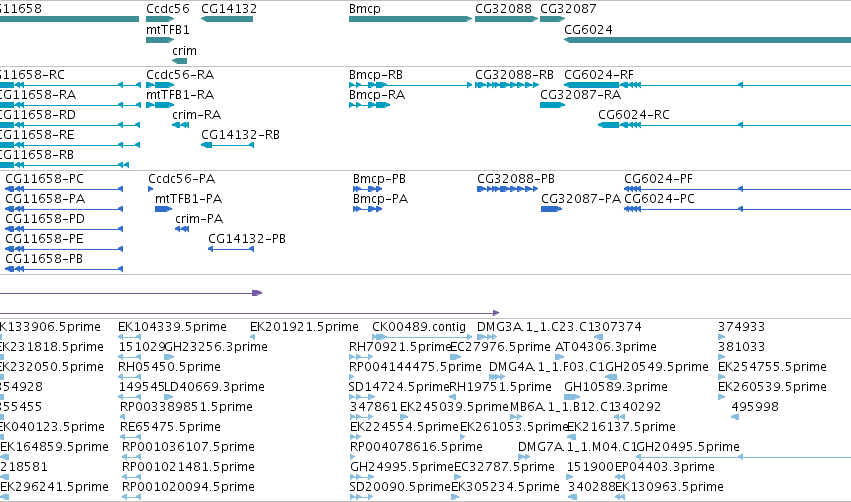Open the CG14132 gene label
The image size is (851, 502).
[x=229, y=9]
